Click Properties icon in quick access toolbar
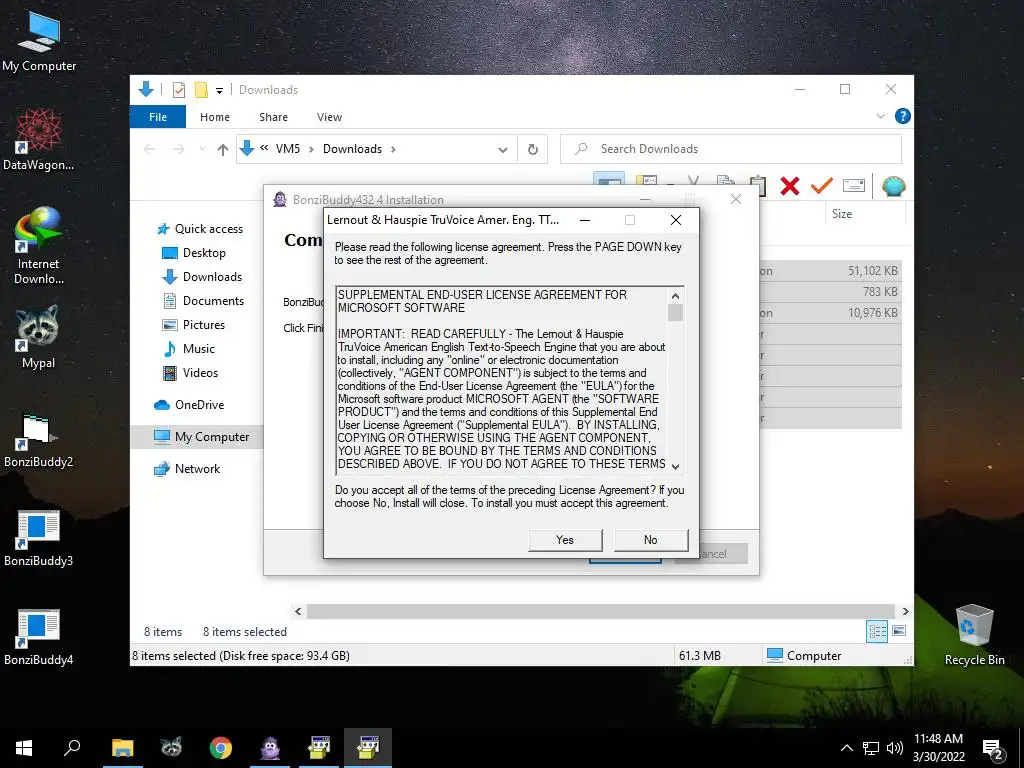 click(178, 89)
